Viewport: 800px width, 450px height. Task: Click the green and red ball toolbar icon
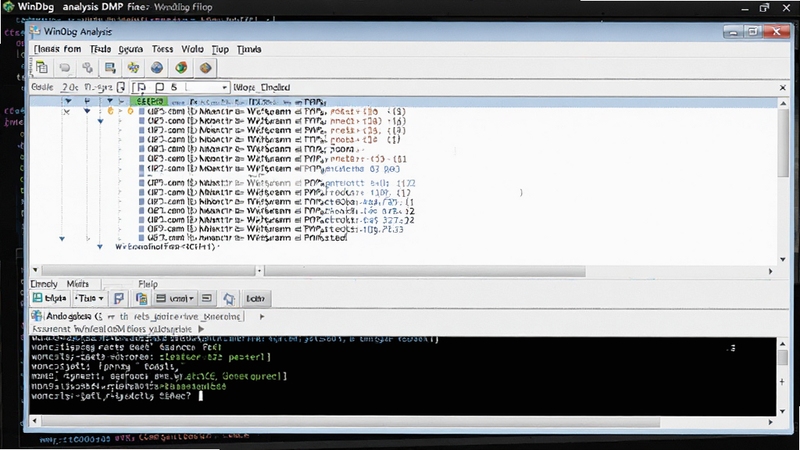[x=181, y=67]
